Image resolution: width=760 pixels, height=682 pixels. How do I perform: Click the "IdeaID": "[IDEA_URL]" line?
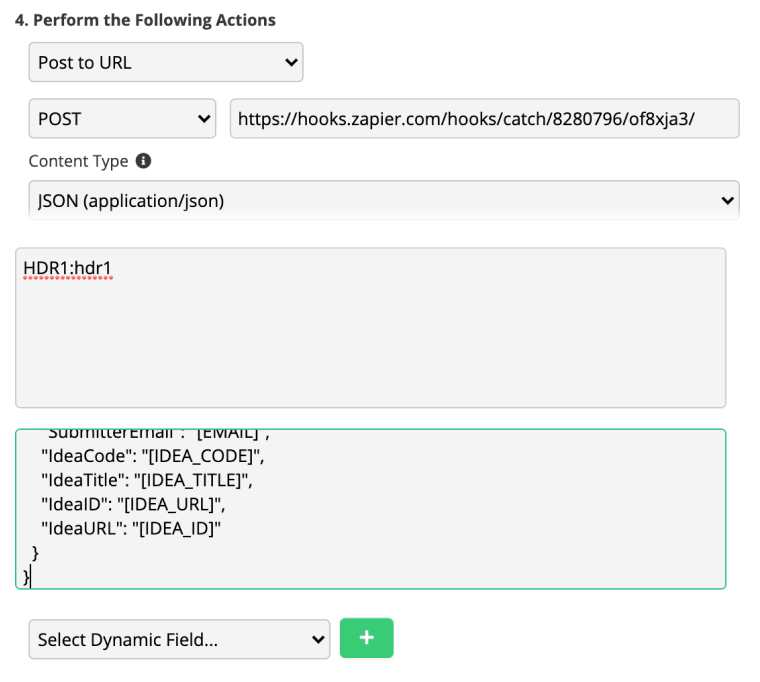pos(133,505)
